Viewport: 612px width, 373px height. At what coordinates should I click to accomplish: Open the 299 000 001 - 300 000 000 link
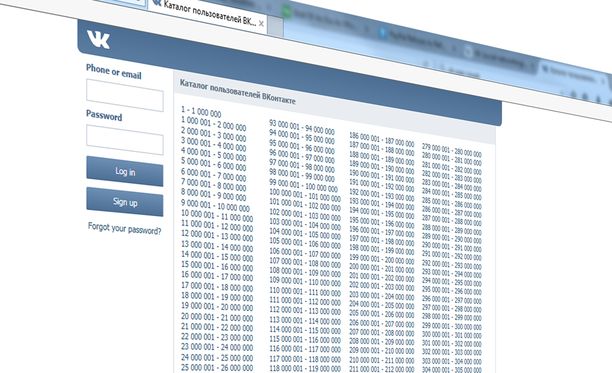(x=452, y=326)
